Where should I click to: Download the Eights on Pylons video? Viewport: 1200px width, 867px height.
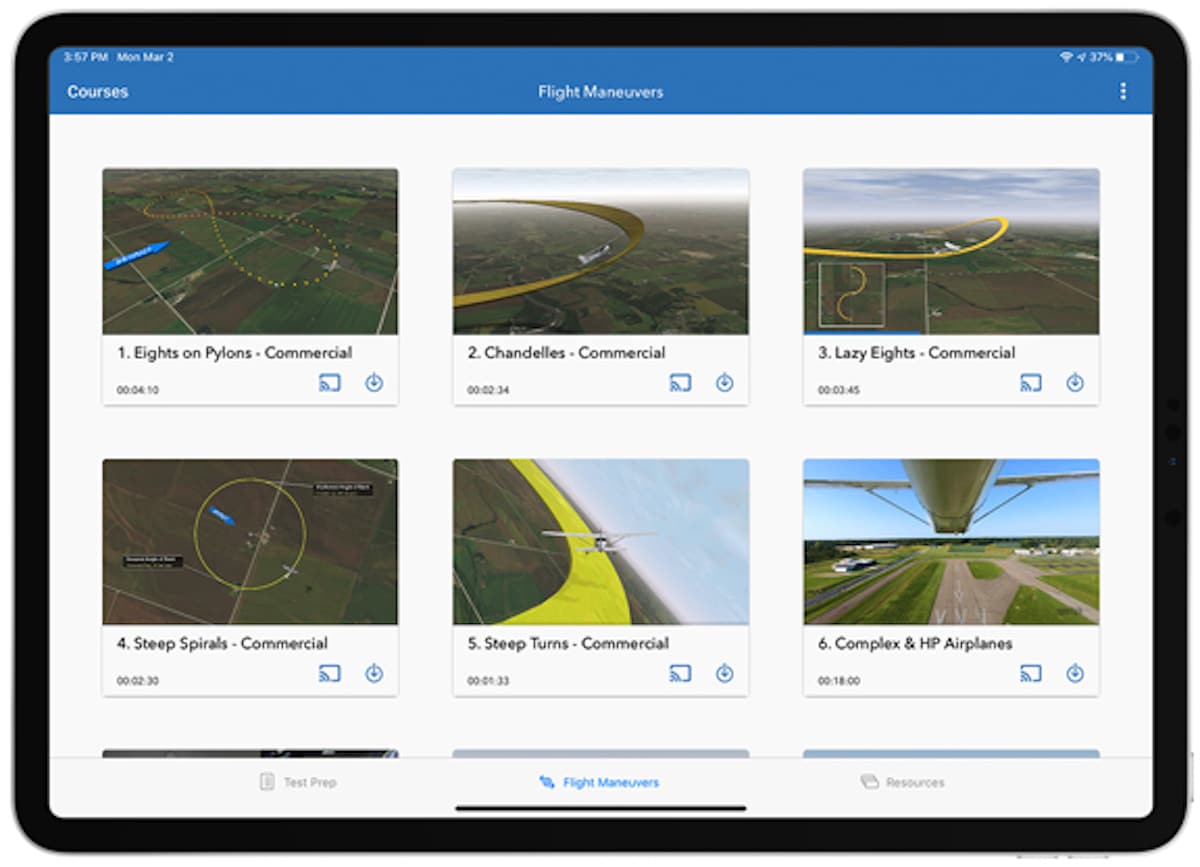(374, 382)
